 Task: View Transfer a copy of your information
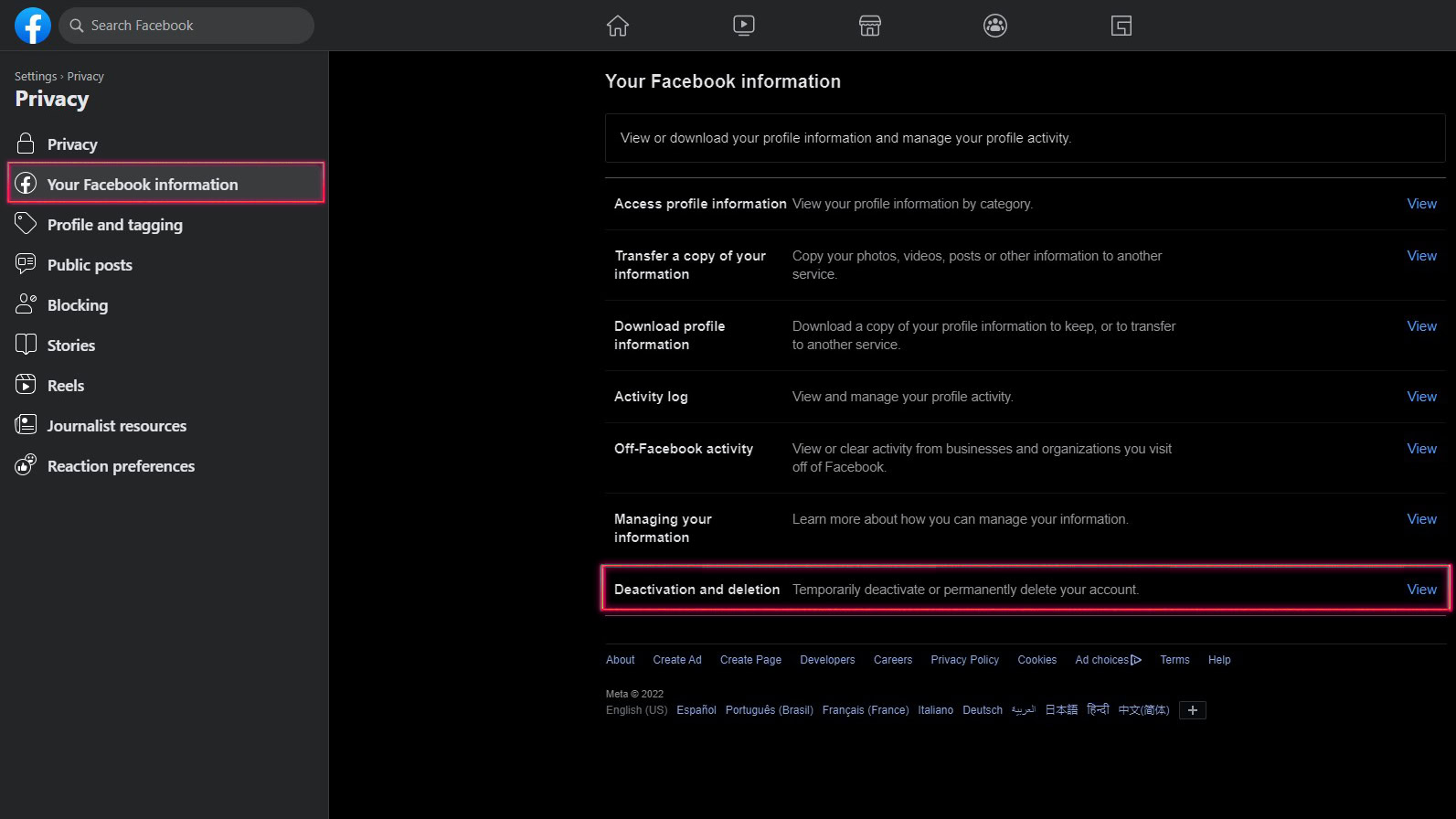pos(1421,256)
